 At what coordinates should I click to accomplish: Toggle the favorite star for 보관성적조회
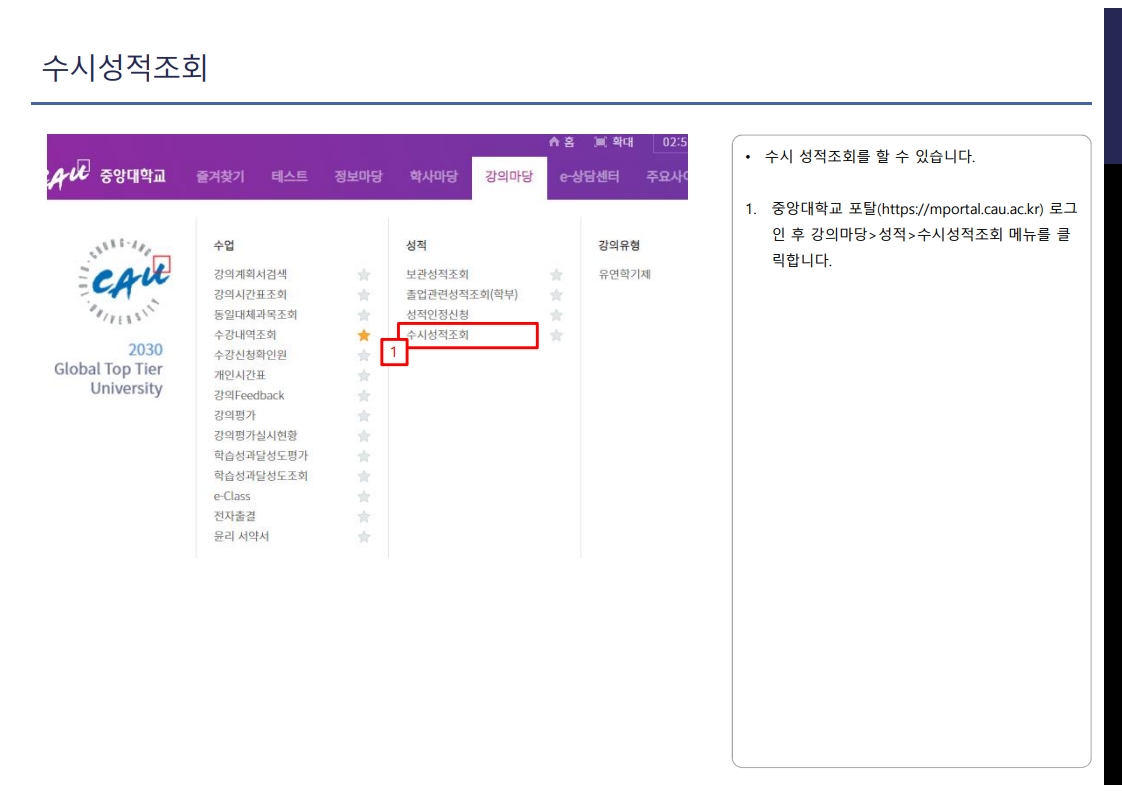tap(556, 276)
